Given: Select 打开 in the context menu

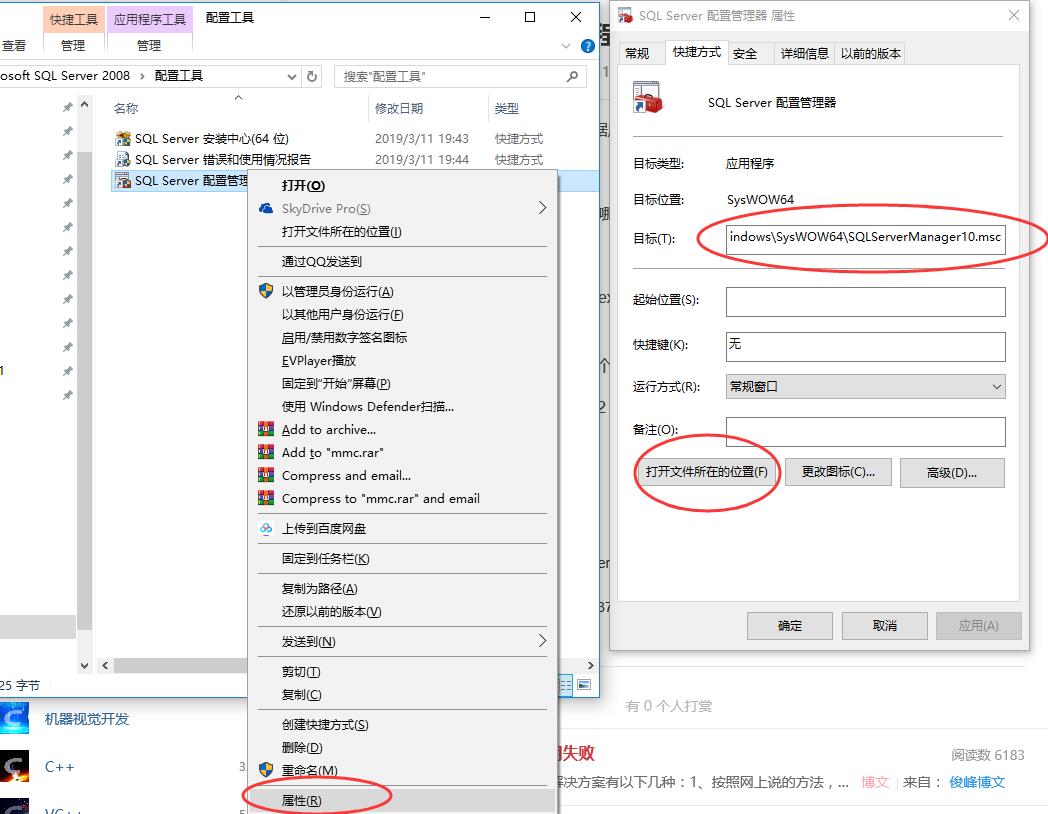Looking at the screenshot, I should (303, 186).
